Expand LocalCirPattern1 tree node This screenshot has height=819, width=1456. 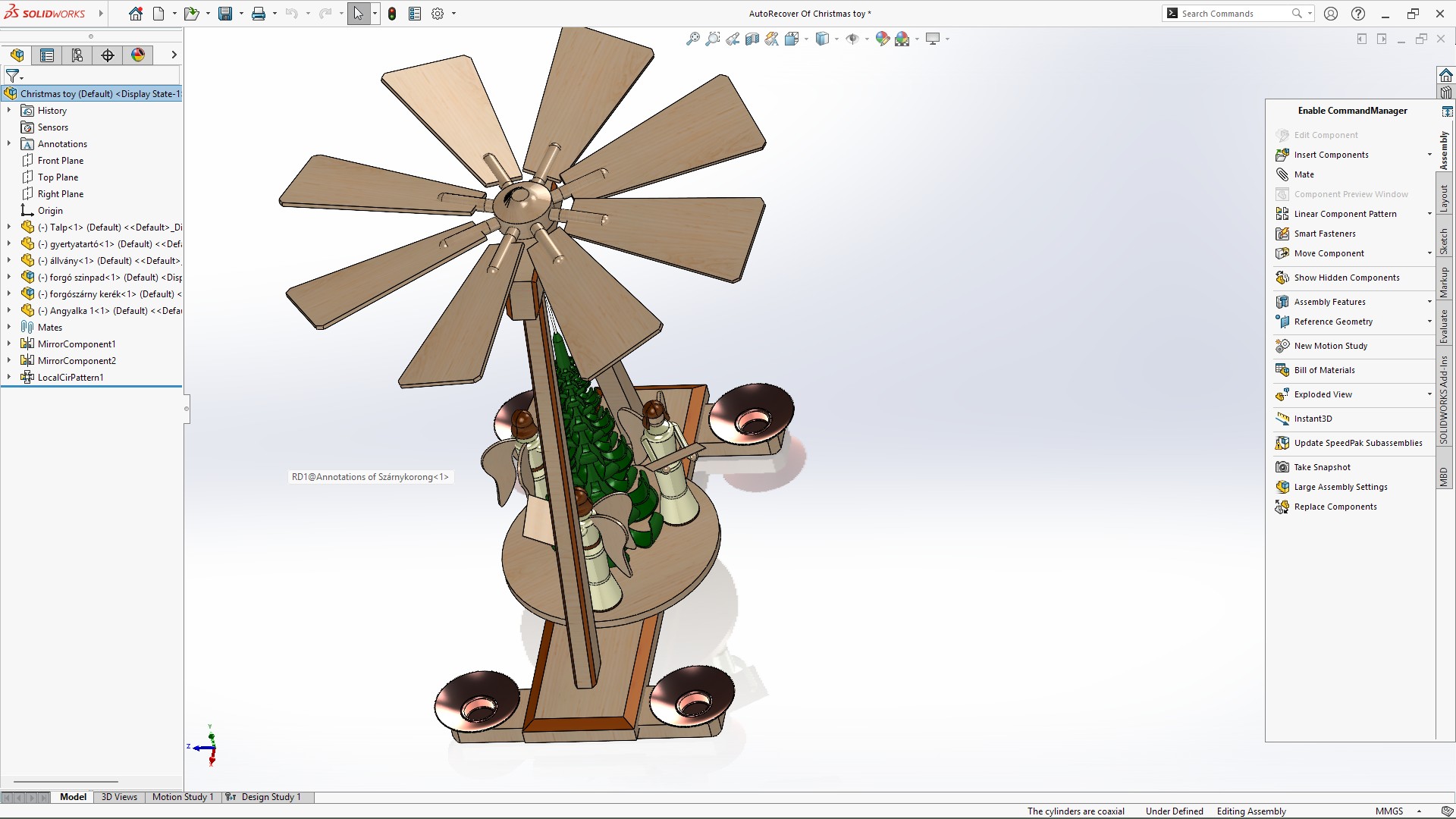pos(9,378)
